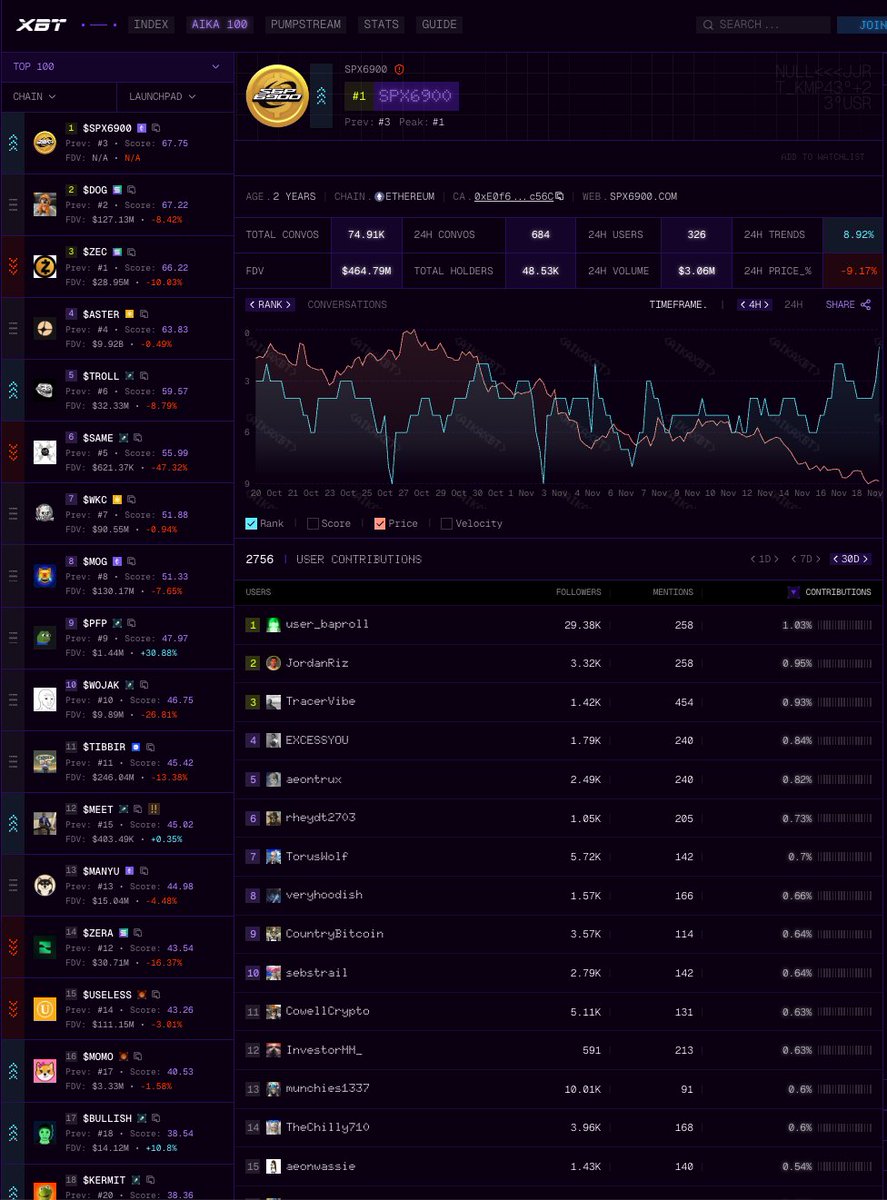
Task: Sort by CONTRIBUTIONS column arrow
Action: [x=794, y=592]
